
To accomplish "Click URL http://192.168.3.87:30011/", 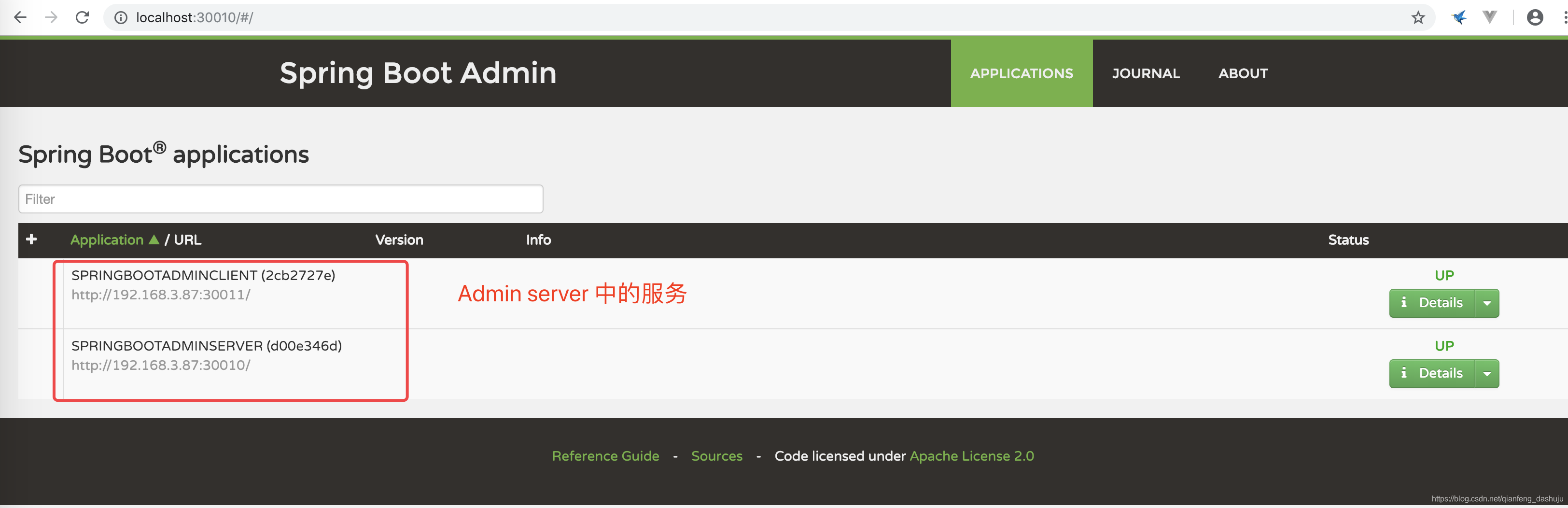I will (161, 295).
